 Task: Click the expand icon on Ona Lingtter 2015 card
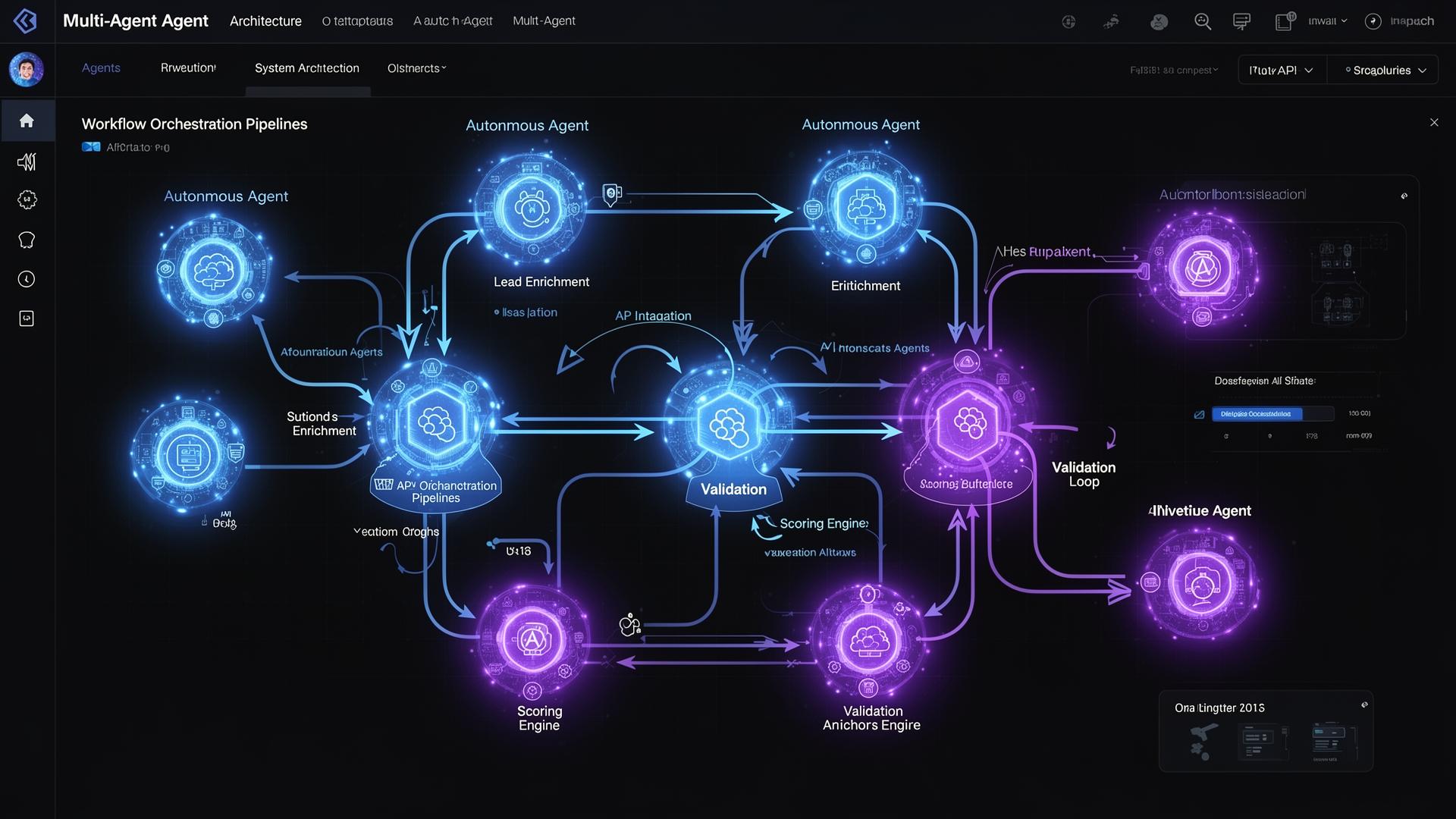pos(1364,704)
